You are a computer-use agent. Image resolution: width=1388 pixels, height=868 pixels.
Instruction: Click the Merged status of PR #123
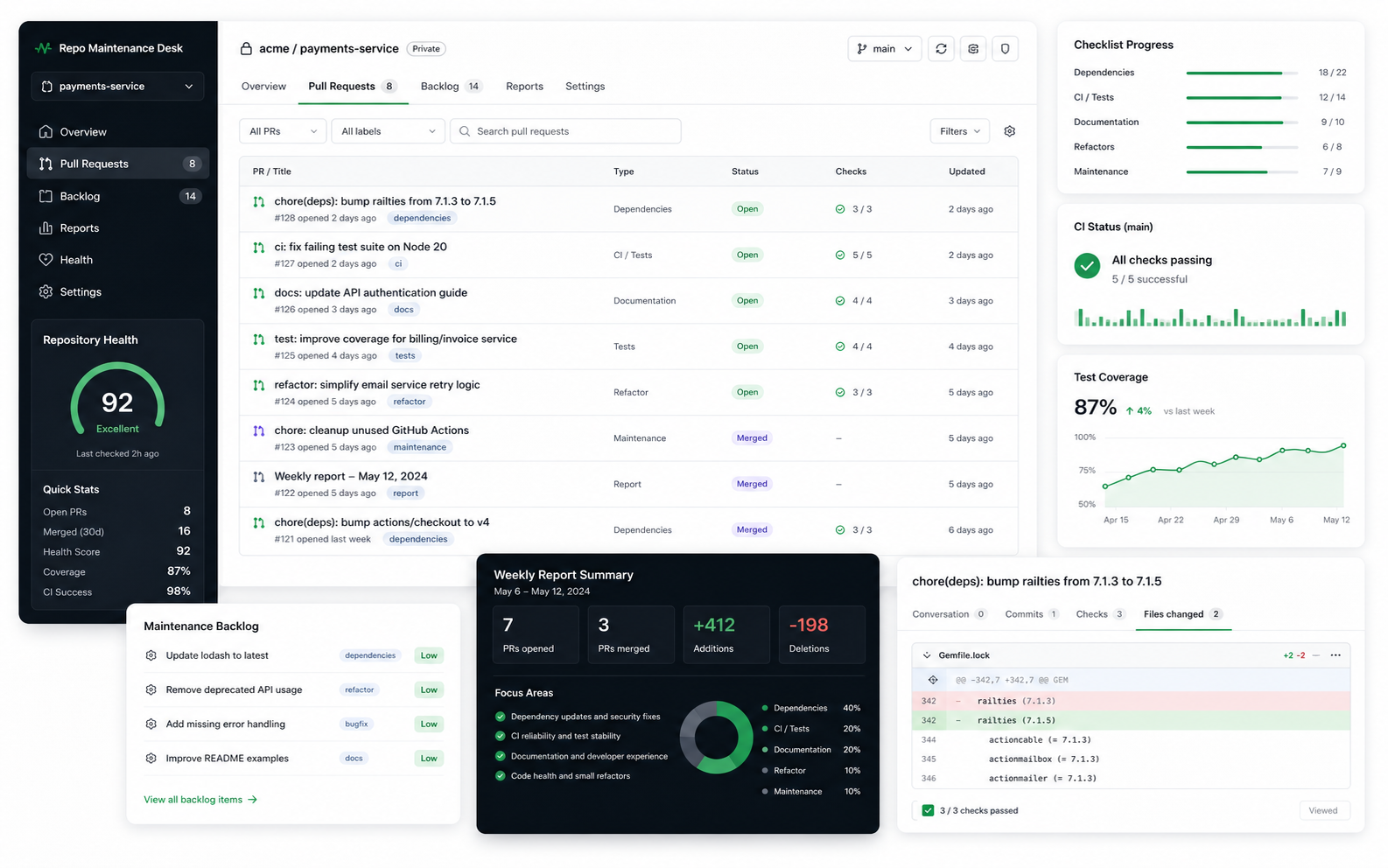[752, 438]
